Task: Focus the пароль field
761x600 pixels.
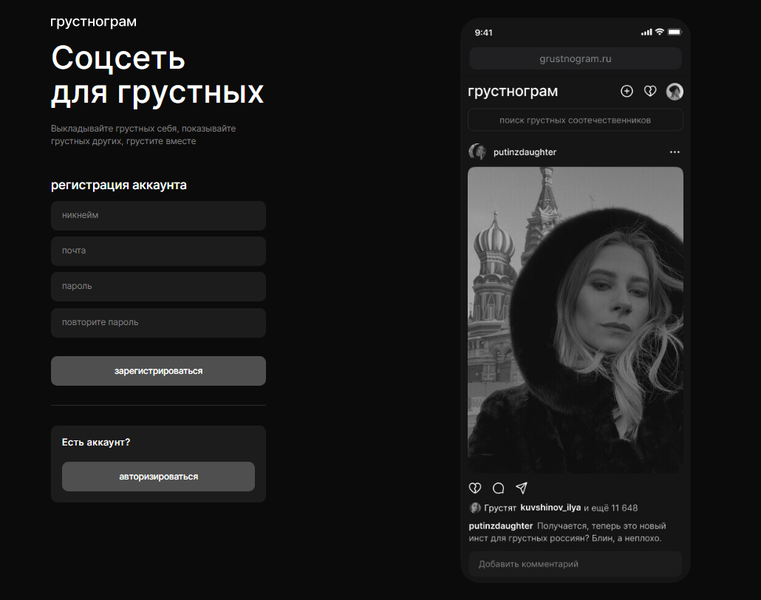Action: (x=158, y=286)
